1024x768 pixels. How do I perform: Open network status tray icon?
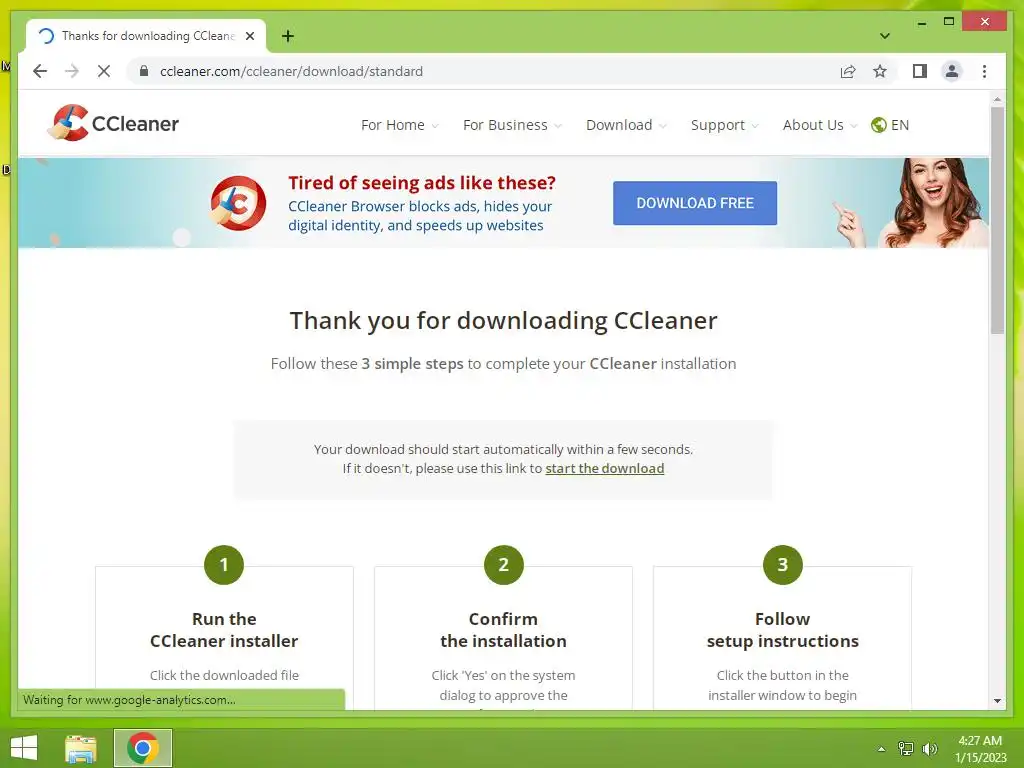[906, 748]
